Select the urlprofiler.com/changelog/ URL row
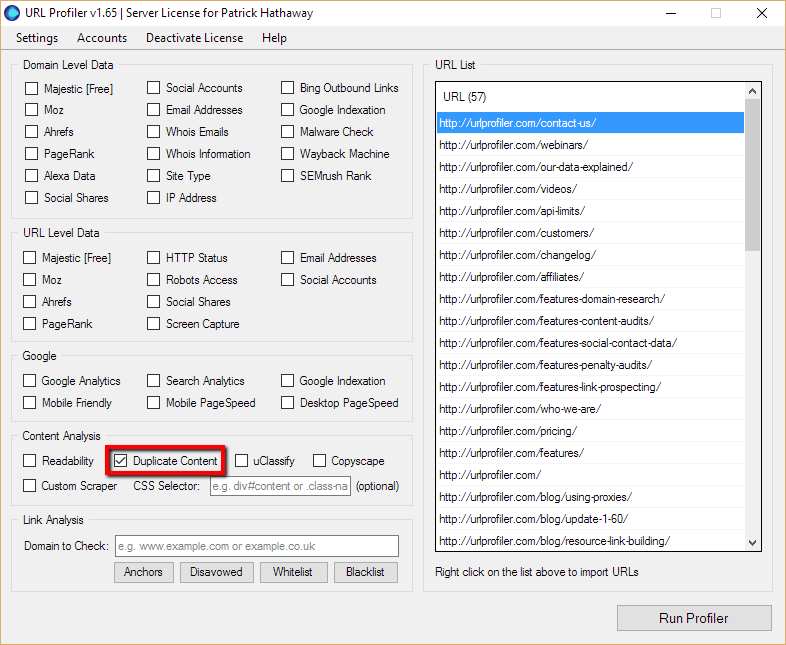 (x=590, y=255)
